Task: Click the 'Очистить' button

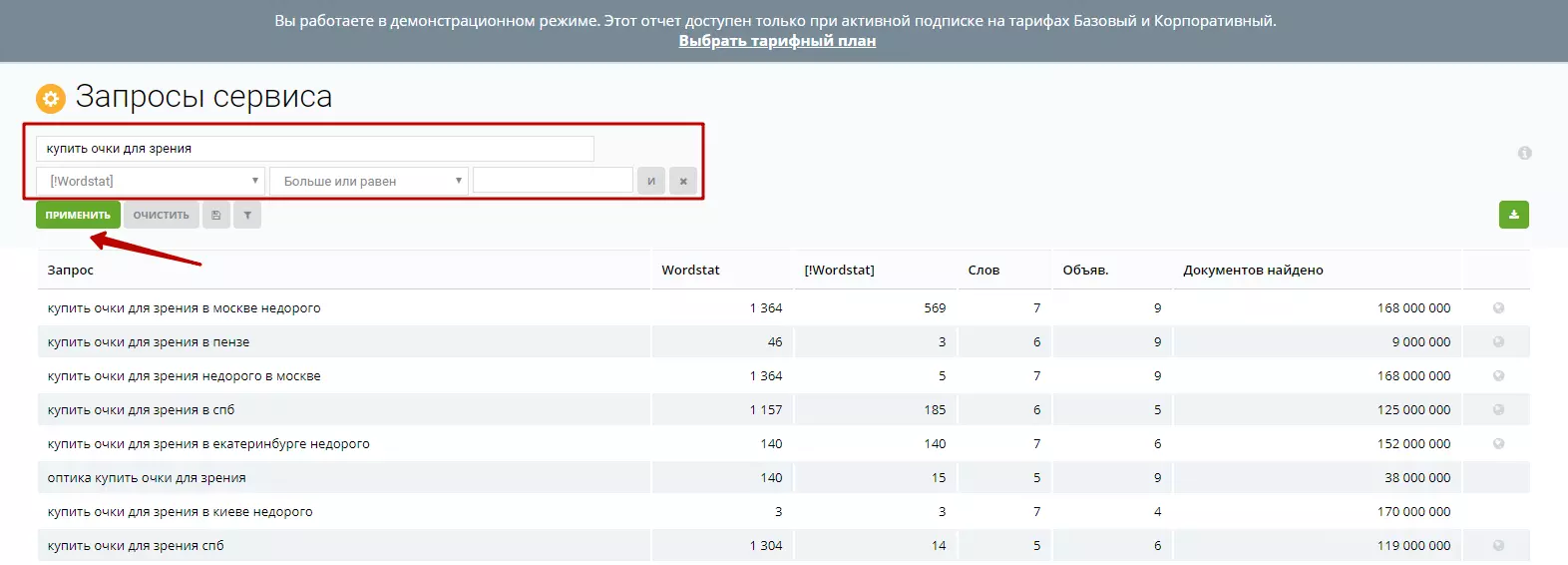Action: [x=162, y=215]
